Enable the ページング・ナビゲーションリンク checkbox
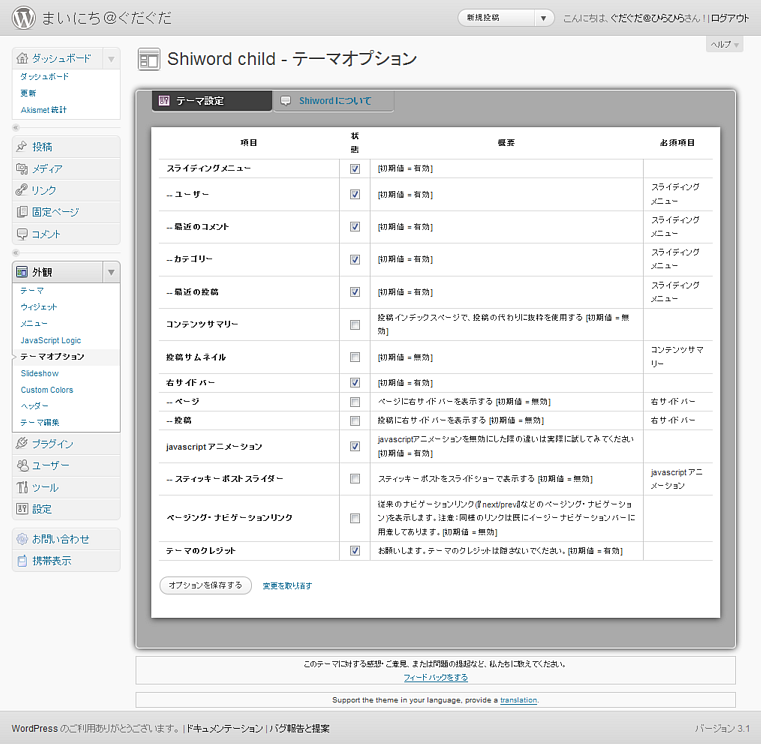Viewport: 761px width, 744px height. click(x=355, y=518)
